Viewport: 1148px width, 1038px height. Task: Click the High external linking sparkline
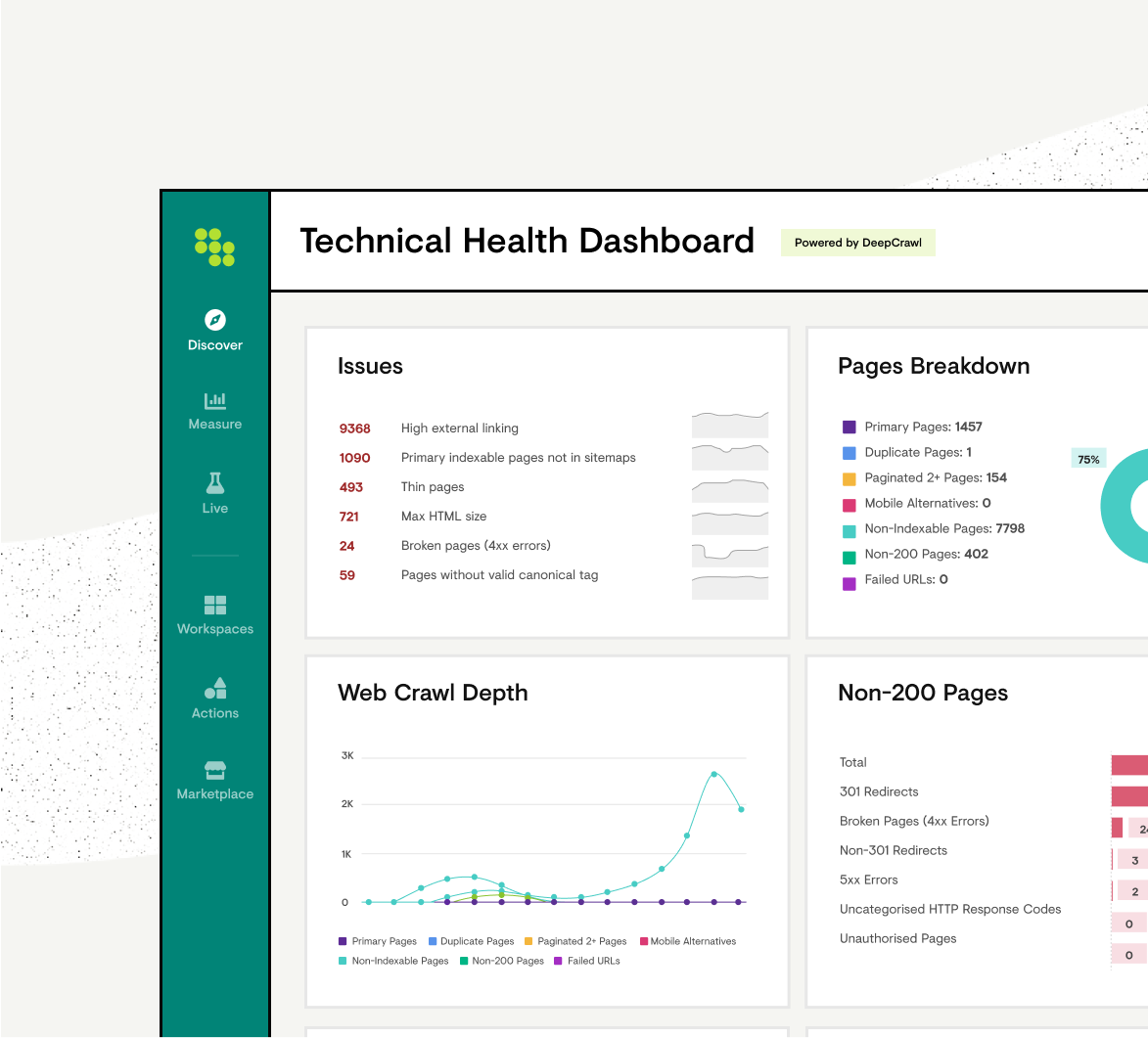pos(730,425)
